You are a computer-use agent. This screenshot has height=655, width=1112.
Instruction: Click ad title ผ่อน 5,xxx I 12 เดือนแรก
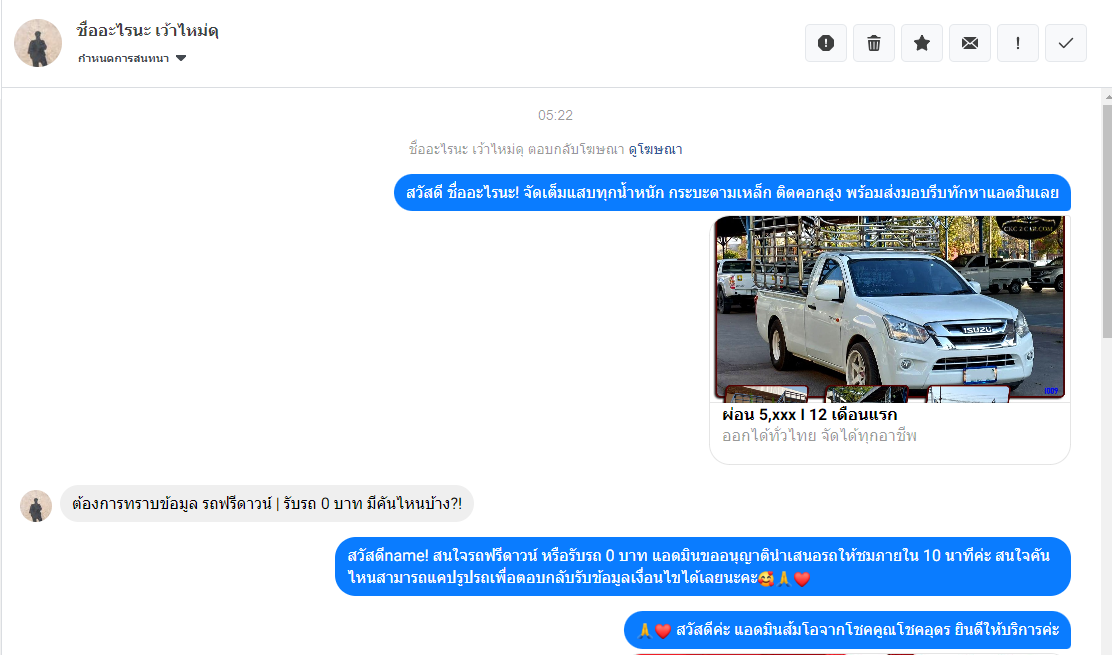809,414
